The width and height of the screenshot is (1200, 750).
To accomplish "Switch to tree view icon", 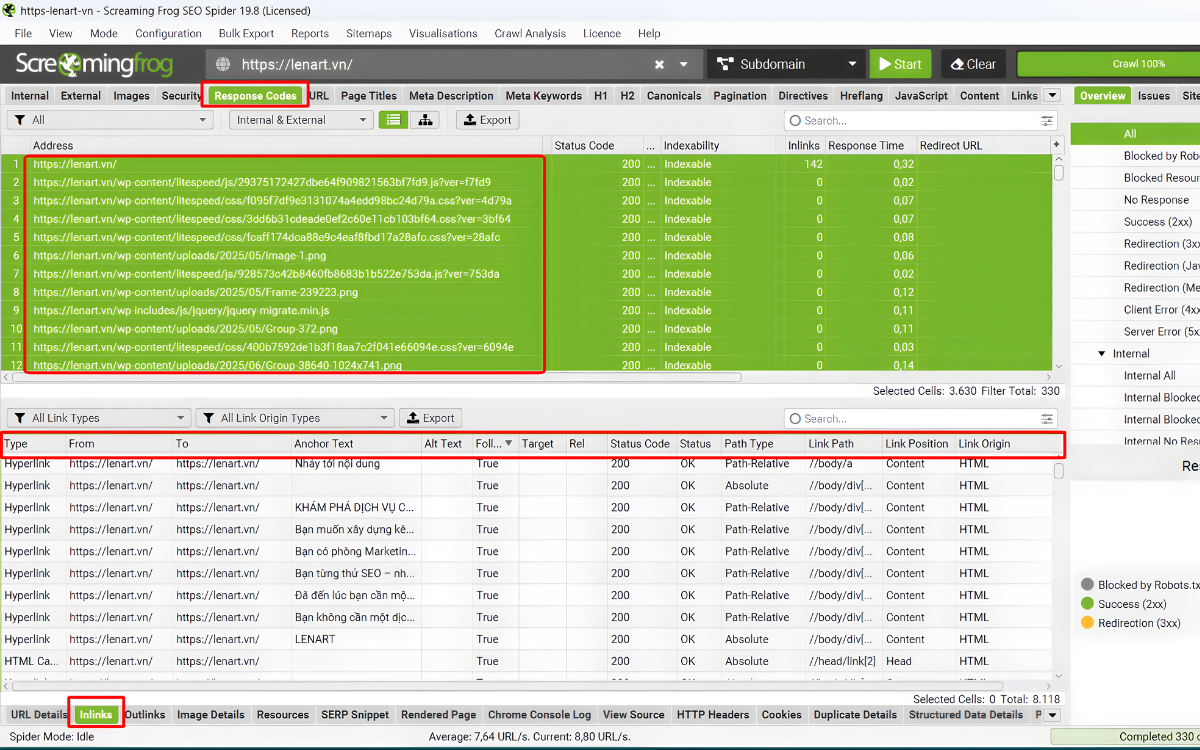I will [426, 120].
